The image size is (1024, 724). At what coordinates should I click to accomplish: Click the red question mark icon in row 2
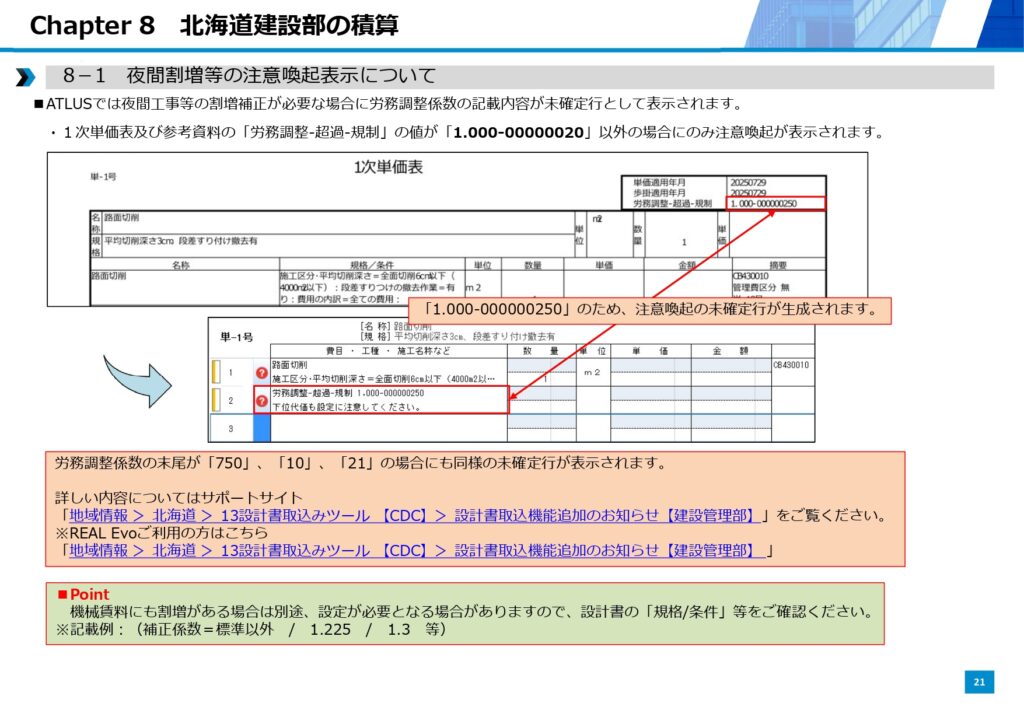tap(262, 401)
